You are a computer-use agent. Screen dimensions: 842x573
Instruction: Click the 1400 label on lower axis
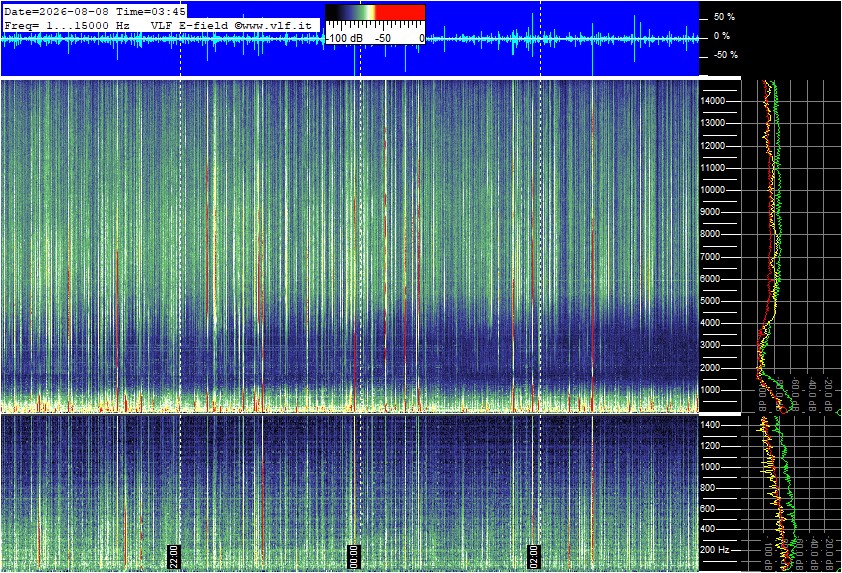[710, 425]
